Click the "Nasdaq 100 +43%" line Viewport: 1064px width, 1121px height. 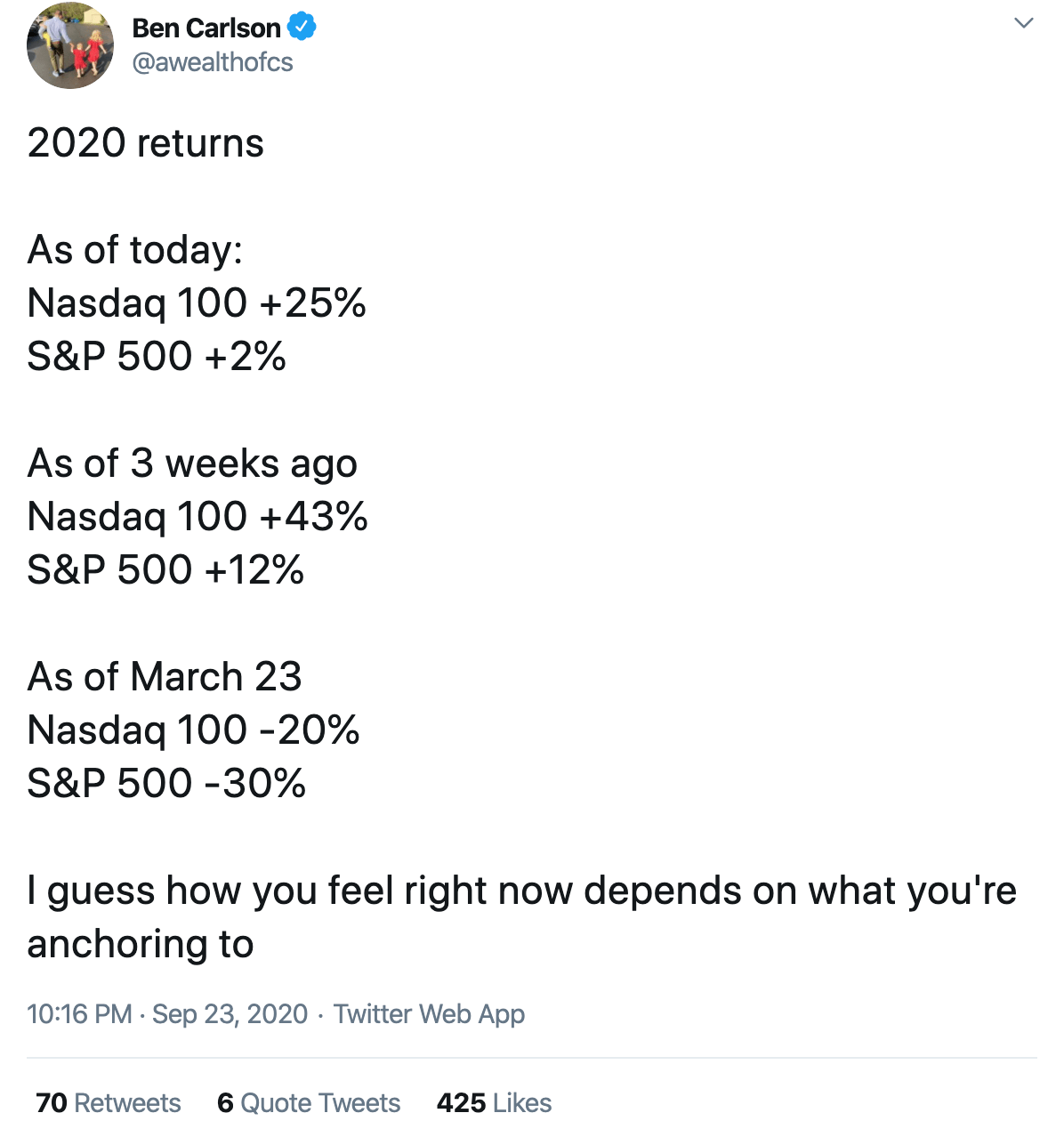point(197,517)
